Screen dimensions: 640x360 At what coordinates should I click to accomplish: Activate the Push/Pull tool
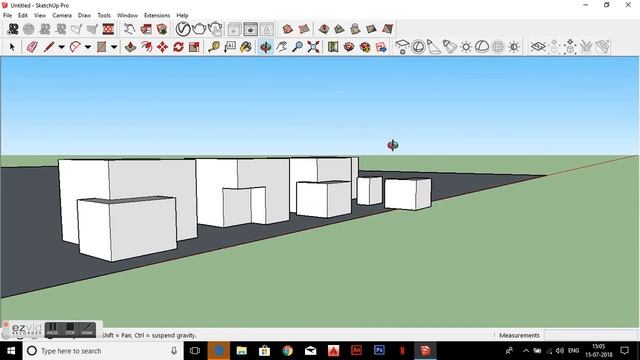(130, 47)
